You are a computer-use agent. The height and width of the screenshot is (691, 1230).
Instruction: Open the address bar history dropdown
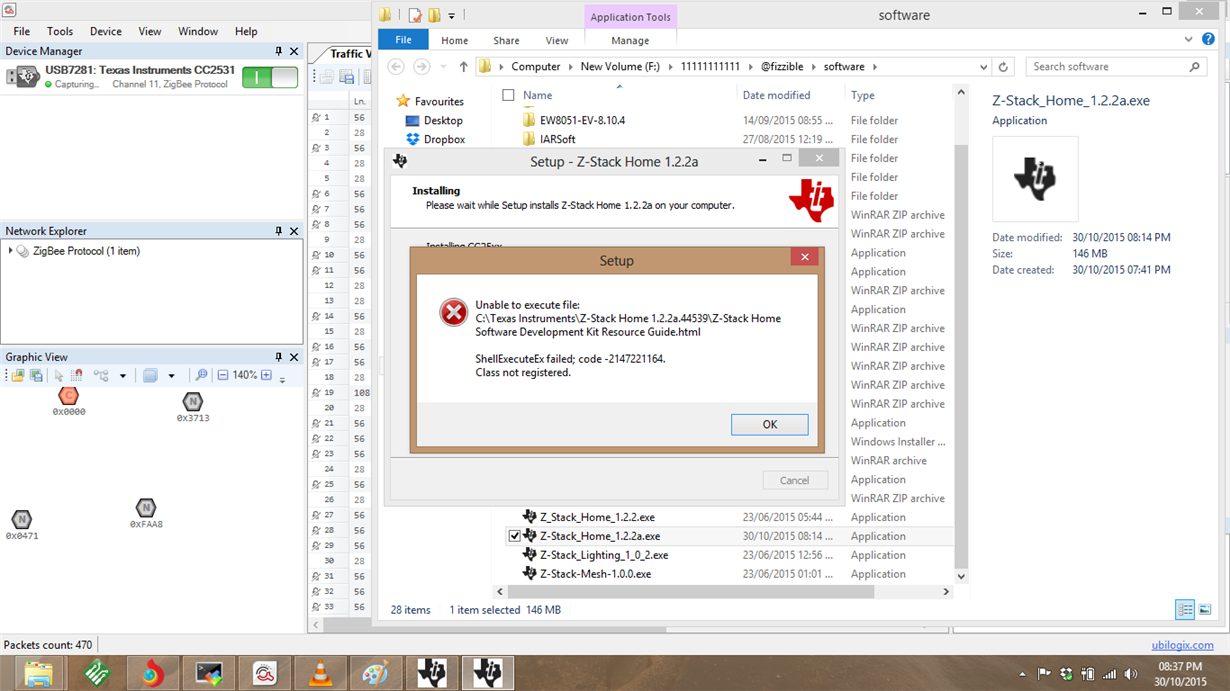984,67
